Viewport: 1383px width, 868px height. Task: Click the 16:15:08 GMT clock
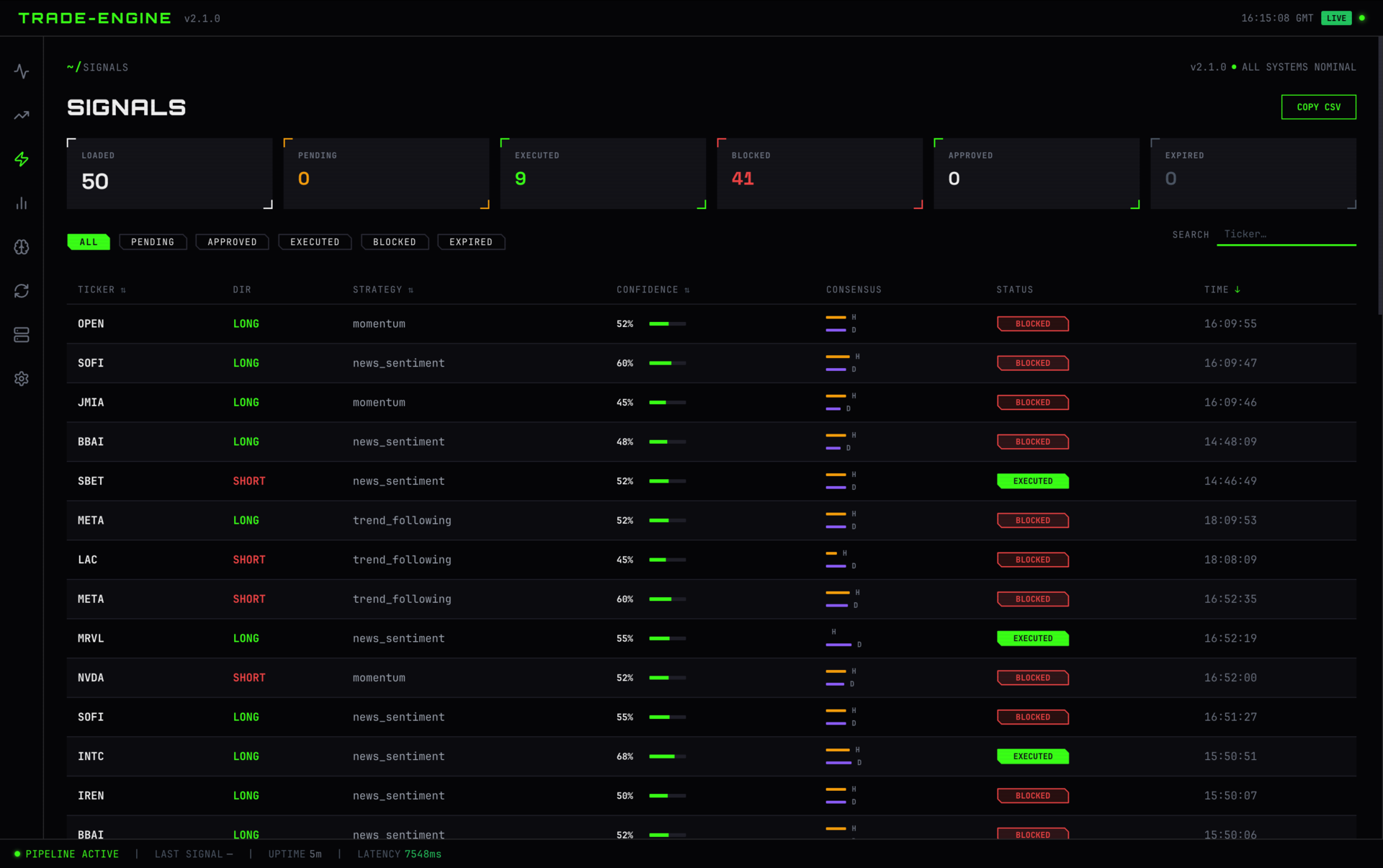pos(1277,18)
